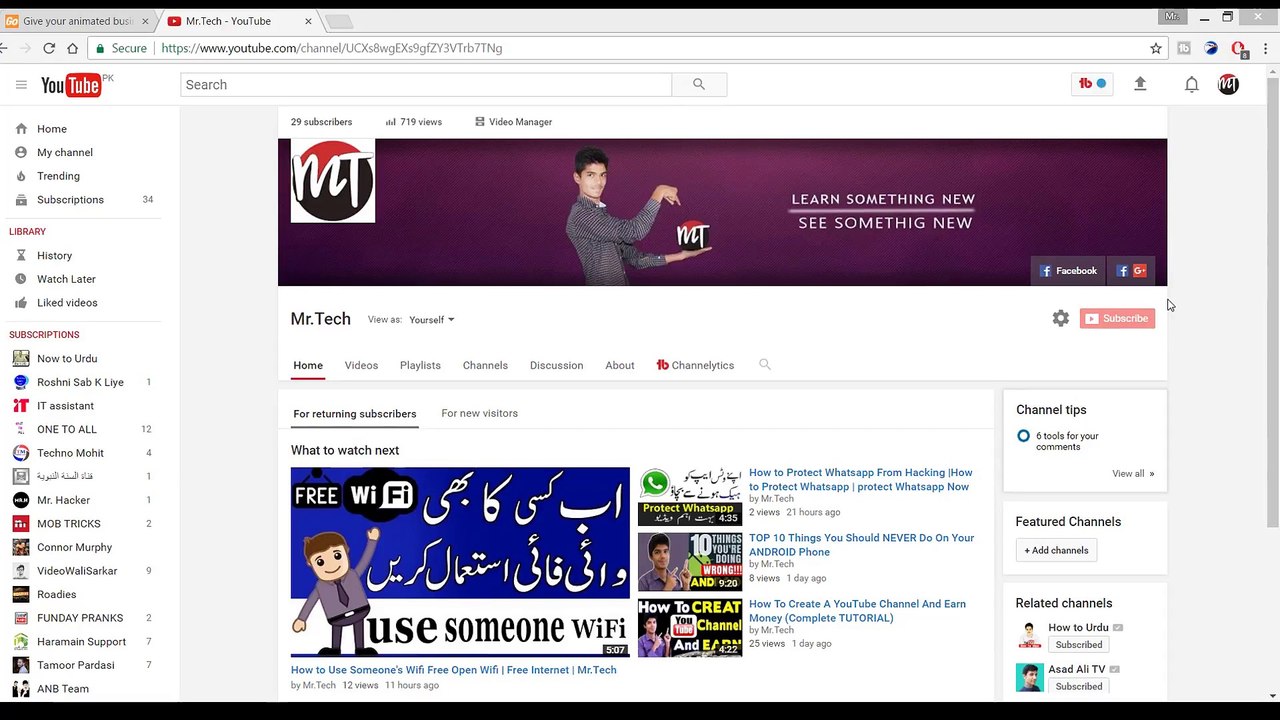Click the TubeBuddy icon in YouTube header
Screen dimensions: 1280x720
tap(1092, 84)
